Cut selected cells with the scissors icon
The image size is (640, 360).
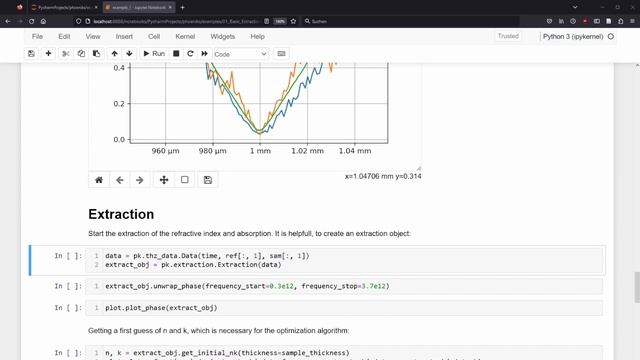pos(66,54)
